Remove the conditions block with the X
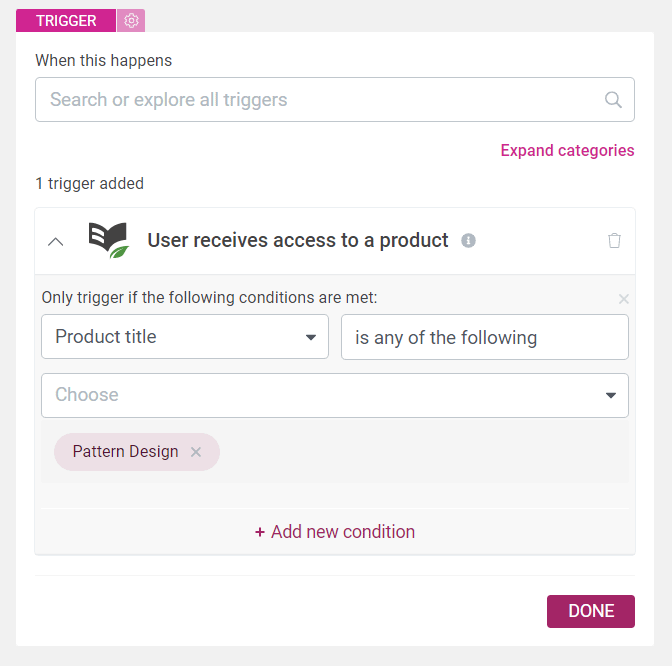Screen dimensions: 672x666 pos(624,299)
